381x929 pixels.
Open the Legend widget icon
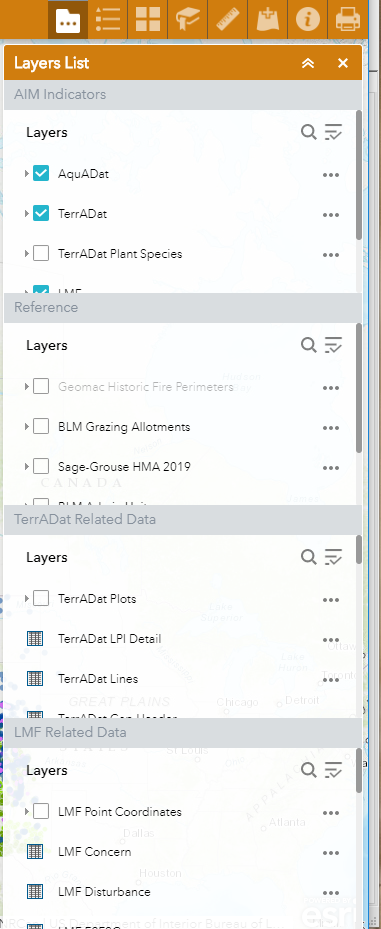108,20
